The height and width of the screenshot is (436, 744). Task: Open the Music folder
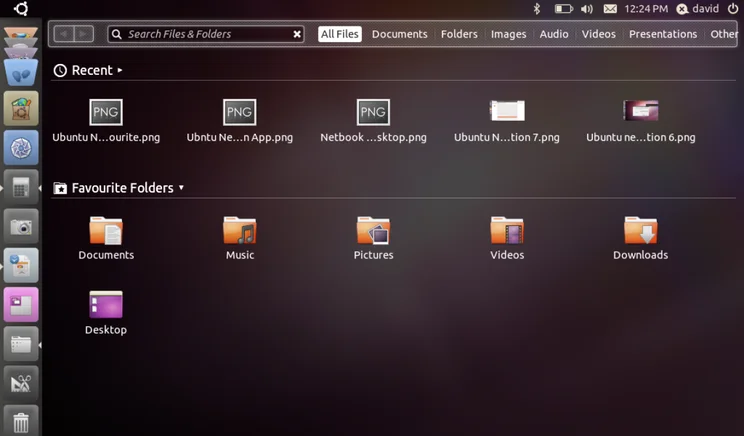pos(240,238)
